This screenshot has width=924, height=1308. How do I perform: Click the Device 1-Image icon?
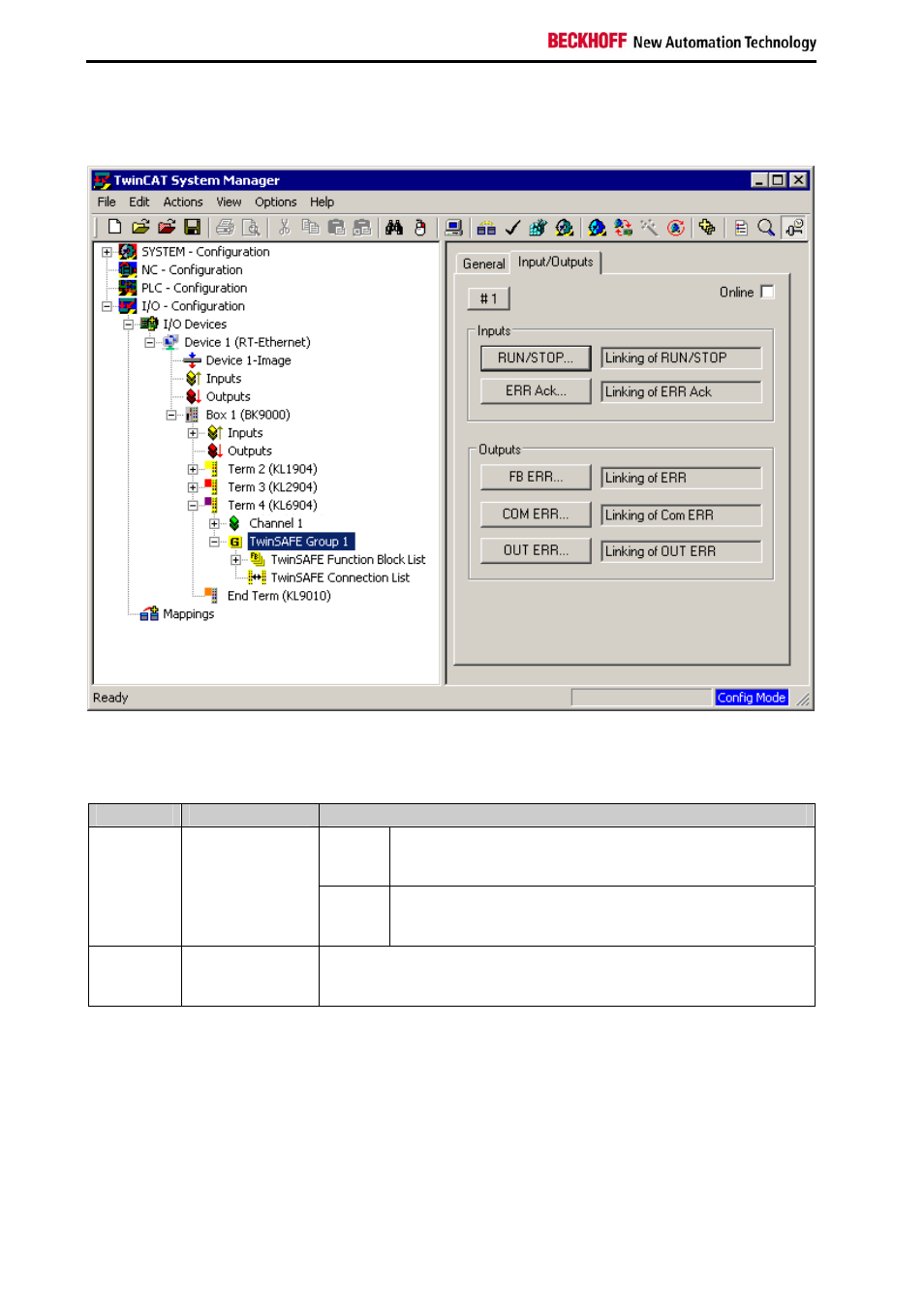[x=192, y=360]
